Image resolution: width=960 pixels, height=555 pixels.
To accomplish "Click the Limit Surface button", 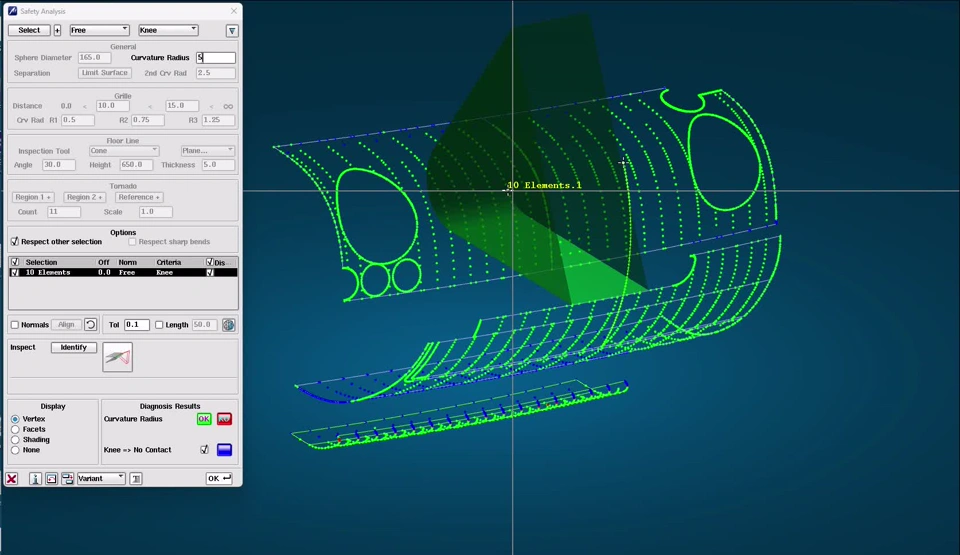I will pyautogui.click(x=105, y=73).
